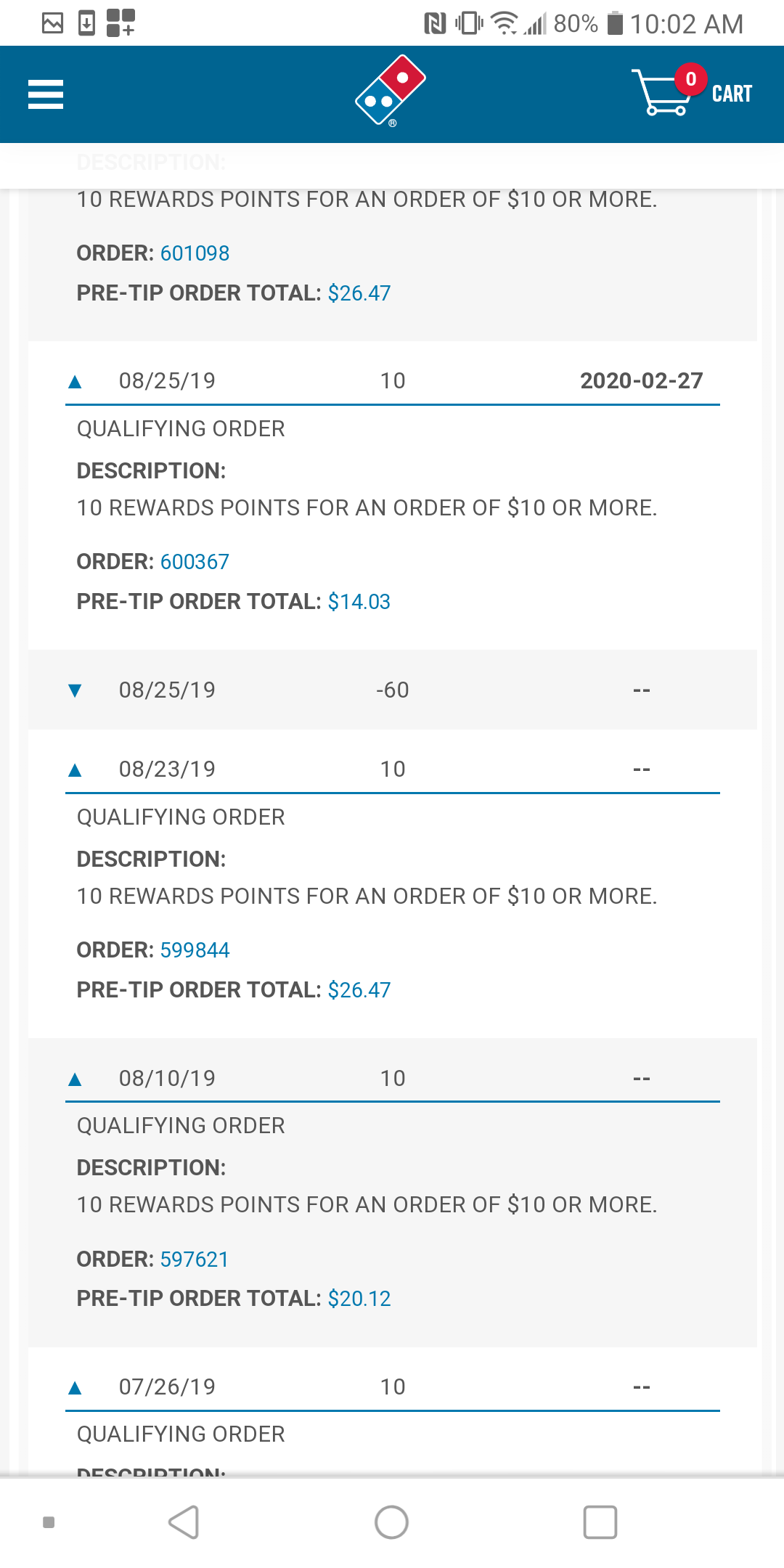This screenshot has height=1568, width=784.
Task: Tap the Wi-Fi status bar indicator
Action: [507, 22]
